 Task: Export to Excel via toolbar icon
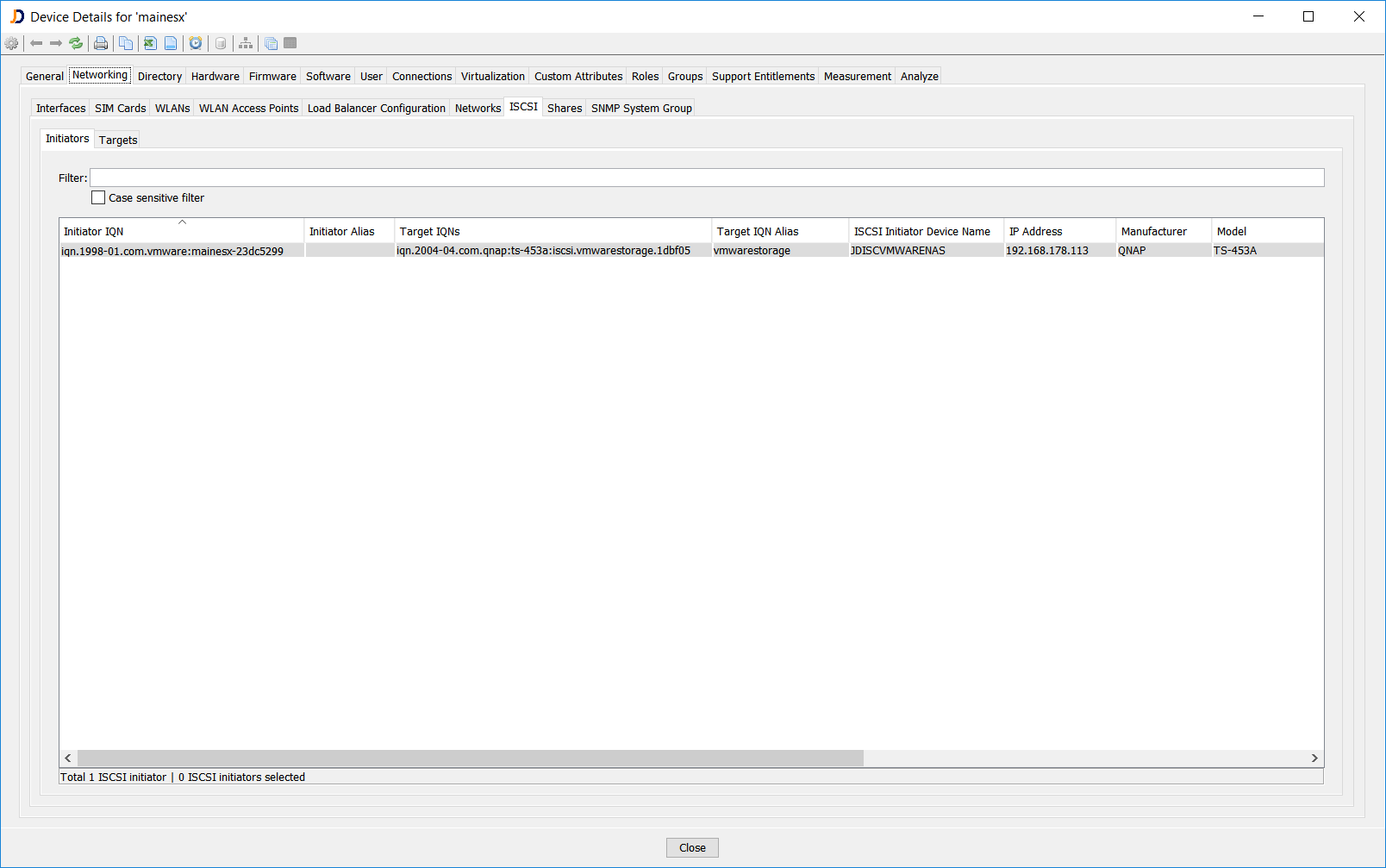(150, 43)
